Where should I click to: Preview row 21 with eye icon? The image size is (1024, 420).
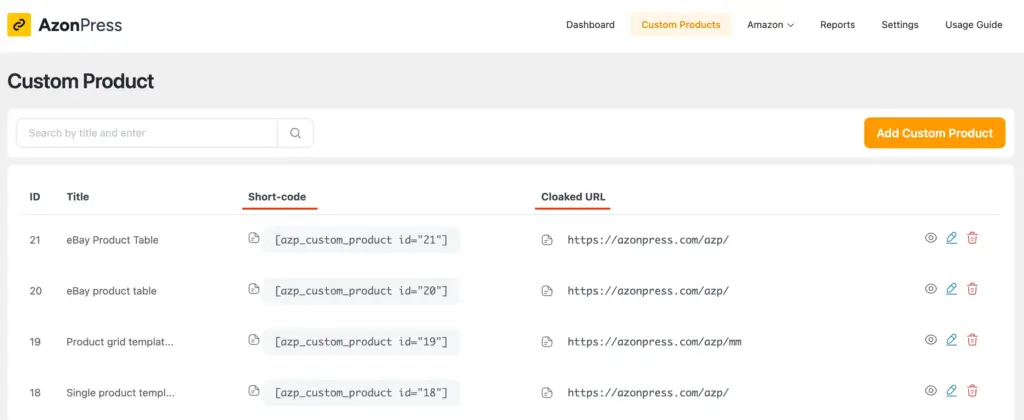[x=931, y=238]
